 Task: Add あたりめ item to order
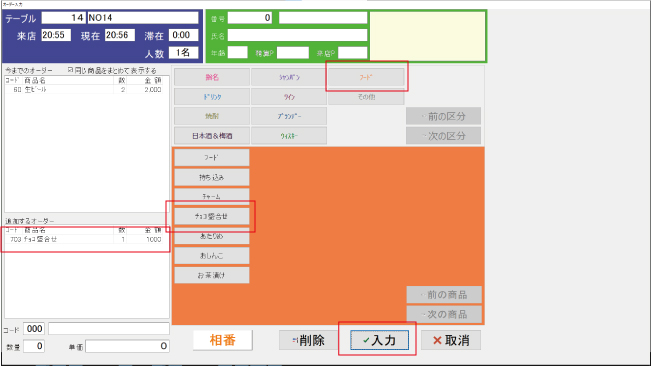[212, 236]
